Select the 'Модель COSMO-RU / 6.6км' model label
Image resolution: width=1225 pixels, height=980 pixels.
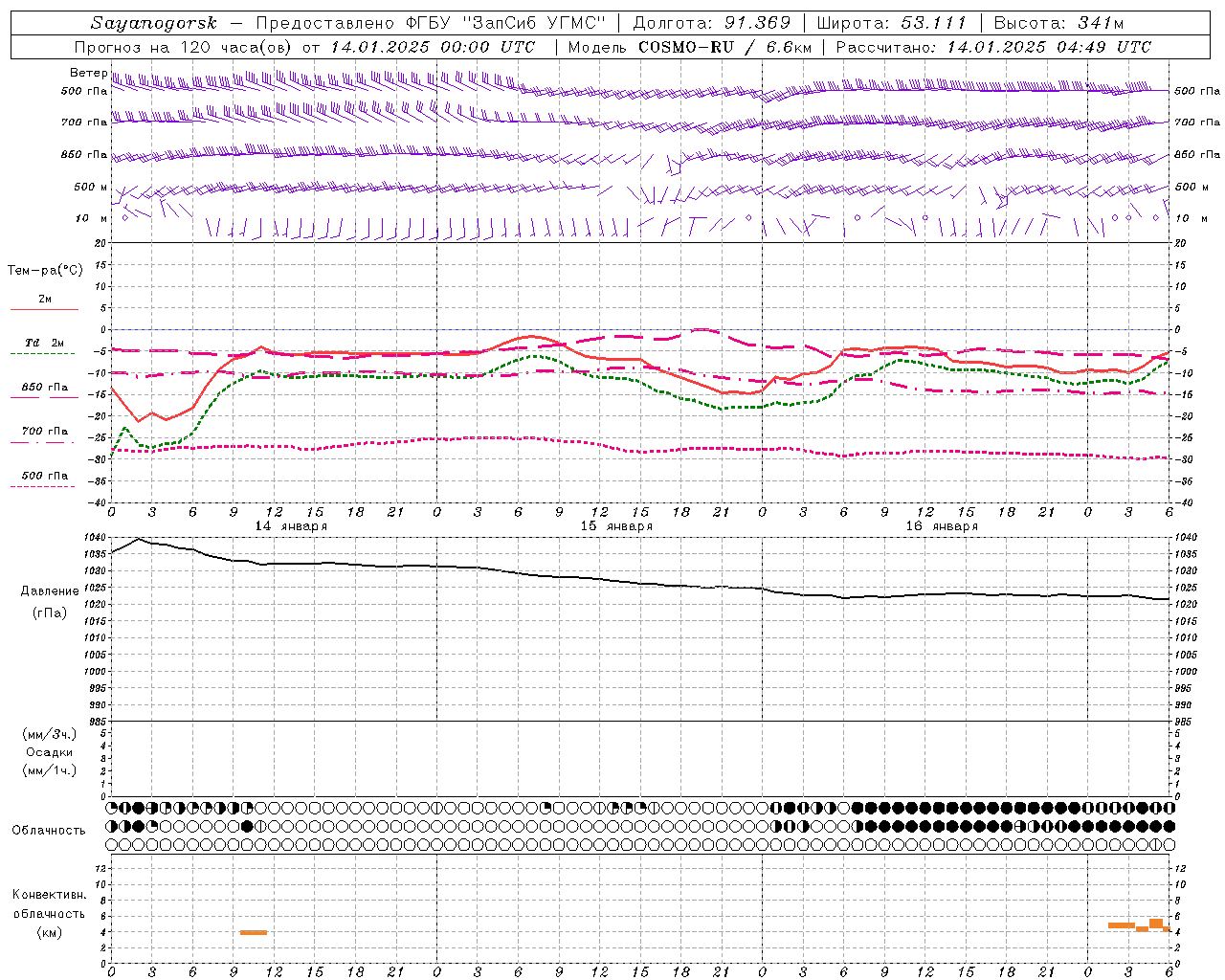tap(689, 47)
